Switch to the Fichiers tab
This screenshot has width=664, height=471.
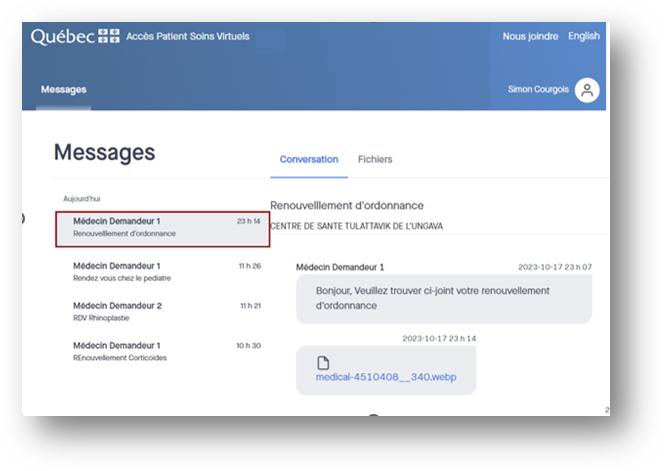coord(375,160)
